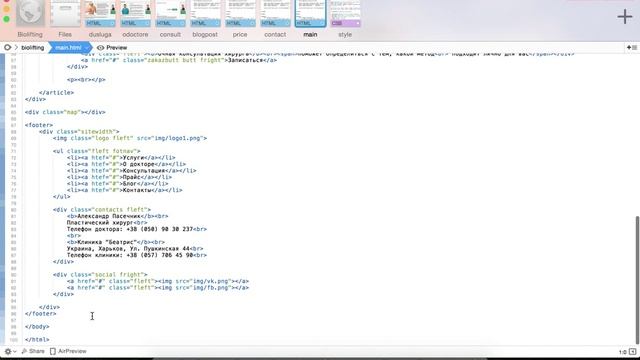Open the price HTML tab

pos(240,13)
